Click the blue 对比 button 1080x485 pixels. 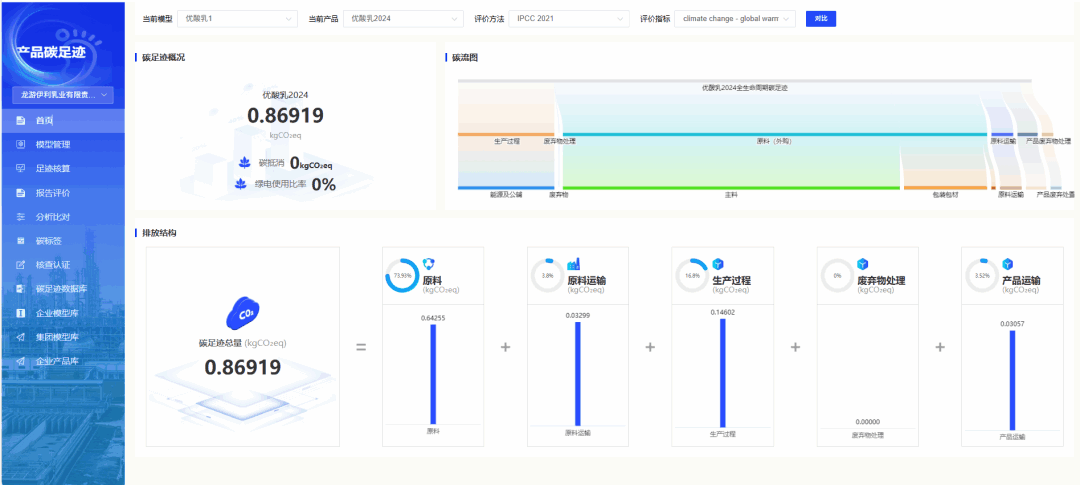point(821,19)
